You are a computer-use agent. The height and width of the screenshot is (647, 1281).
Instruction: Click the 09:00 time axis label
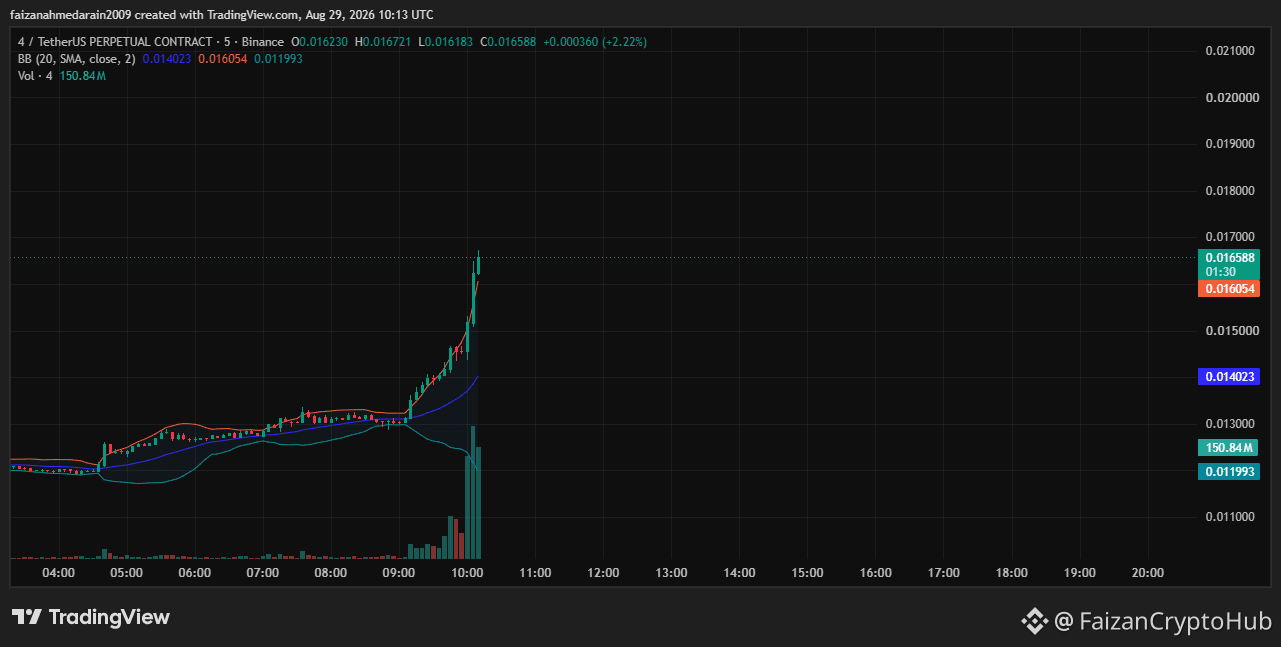tap(399, 573)
